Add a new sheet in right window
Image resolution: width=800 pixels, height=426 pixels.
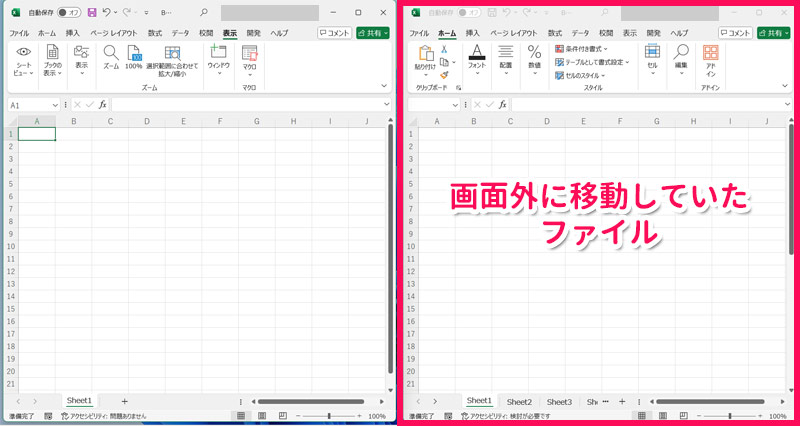pyautogui.click(x=622, y=402)
